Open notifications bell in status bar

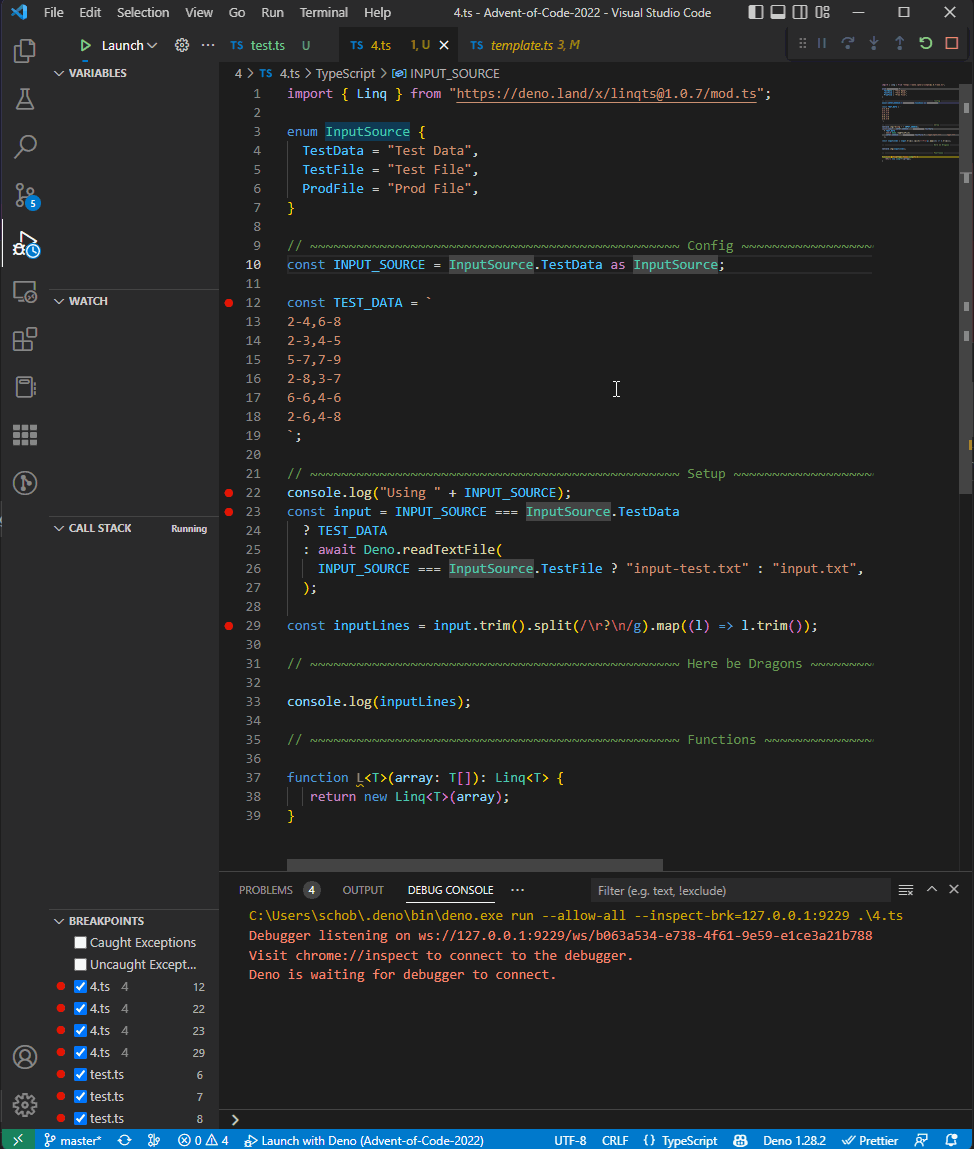click(951, 1140)
